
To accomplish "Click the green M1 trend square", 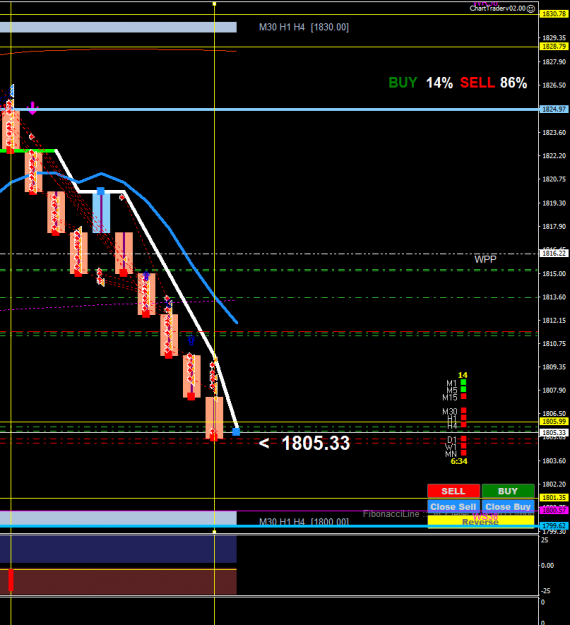I will coord(464,382).
